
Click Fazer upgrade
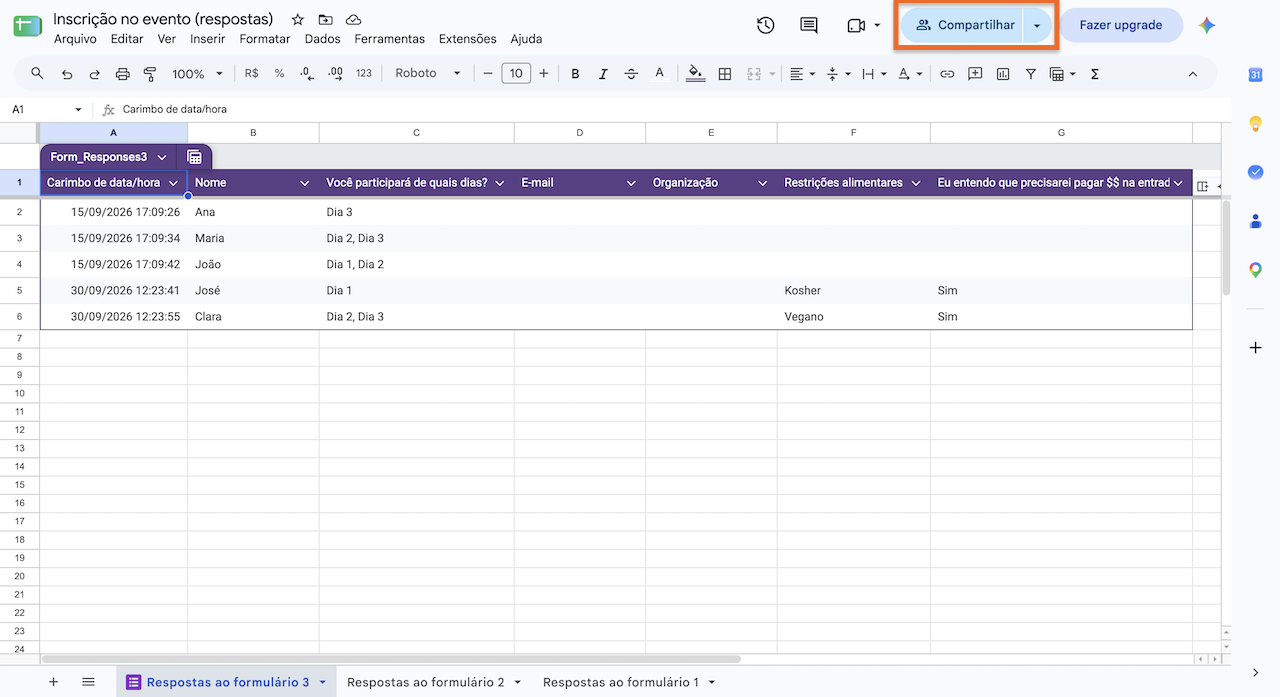point(1121,25)
